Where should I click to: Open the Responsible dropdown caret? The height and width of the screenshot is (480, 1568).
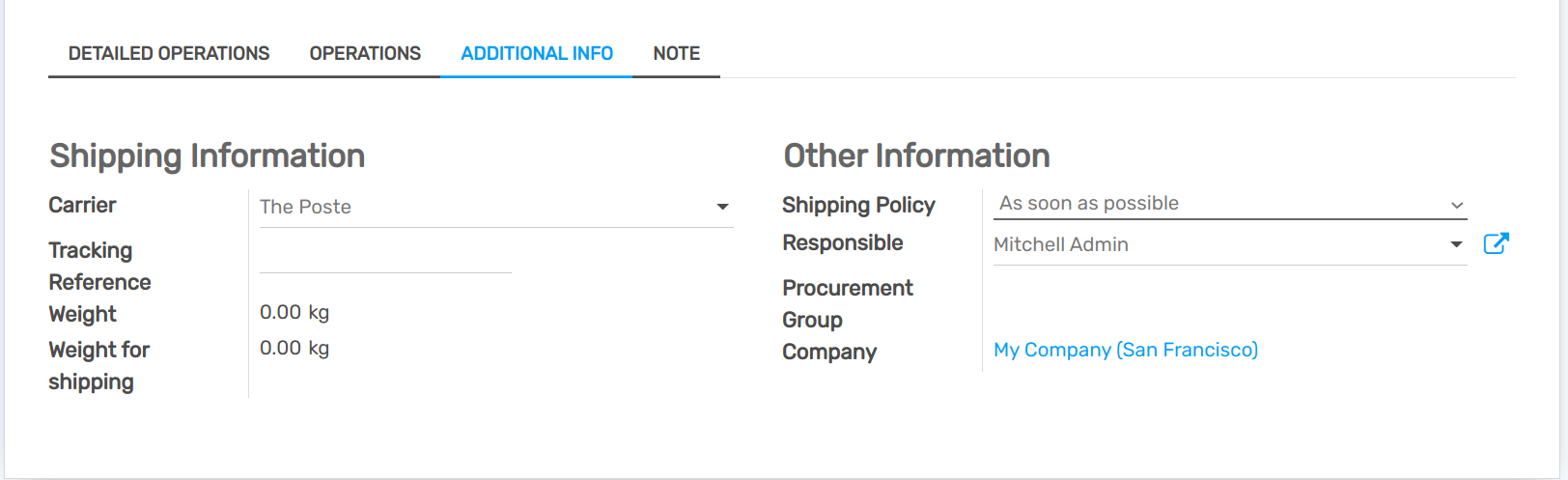(1456, 244)
